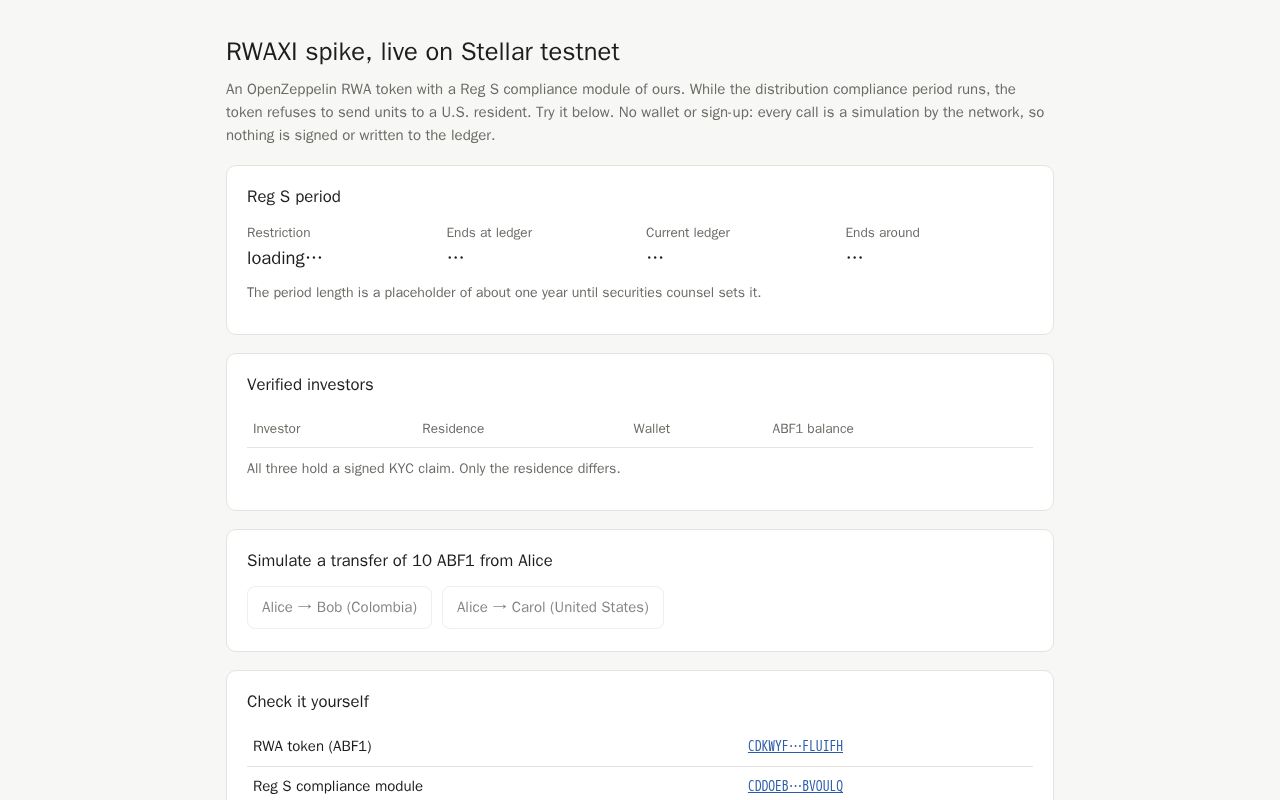The image size is (1280, 800).
Task: Click the 'Wallet' column header
Action: [652, 429]
